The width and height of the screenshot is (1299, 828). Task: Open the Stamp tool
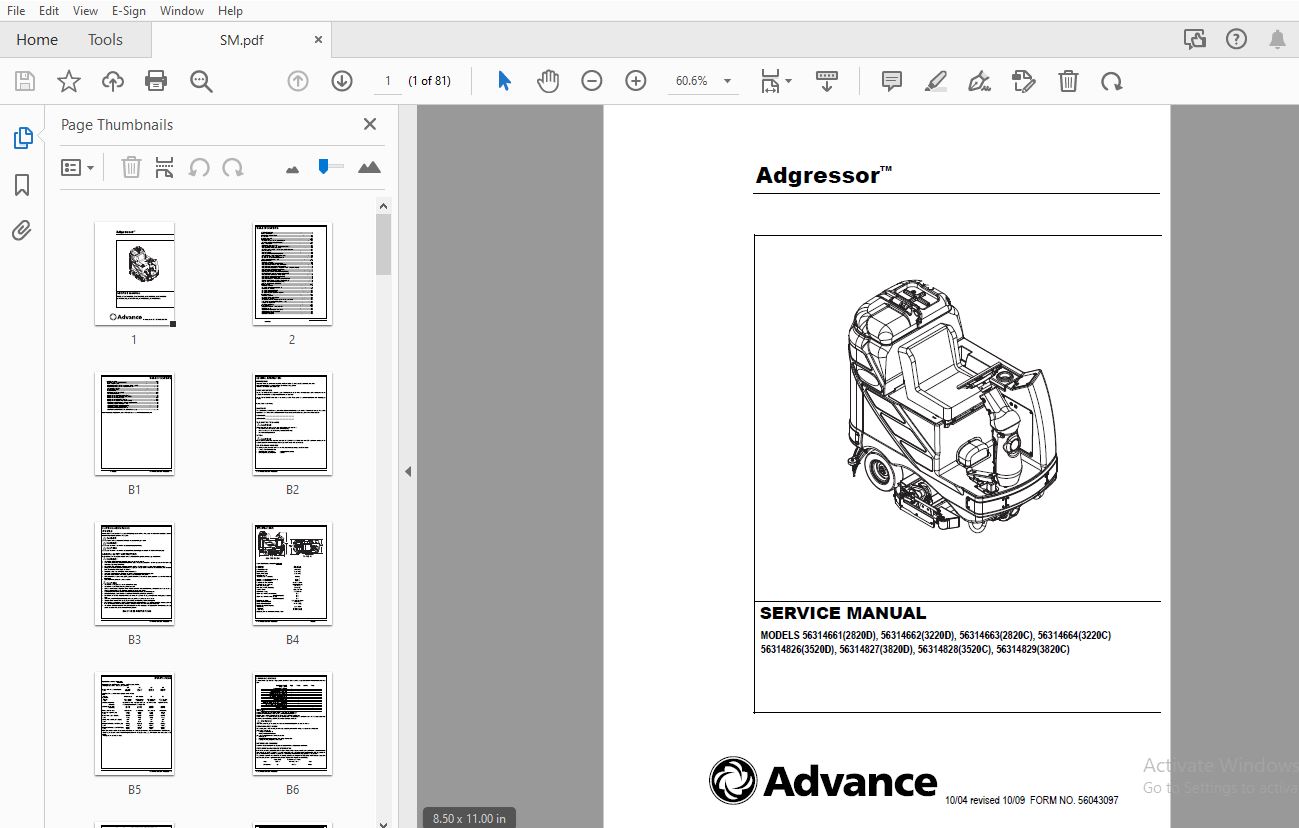pos(1024,81)
